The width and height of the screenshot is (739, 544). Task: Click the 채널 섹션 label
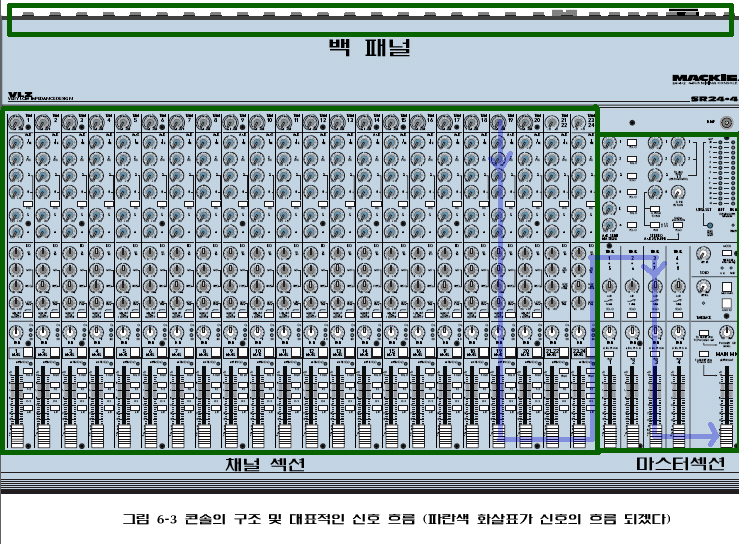264,466
